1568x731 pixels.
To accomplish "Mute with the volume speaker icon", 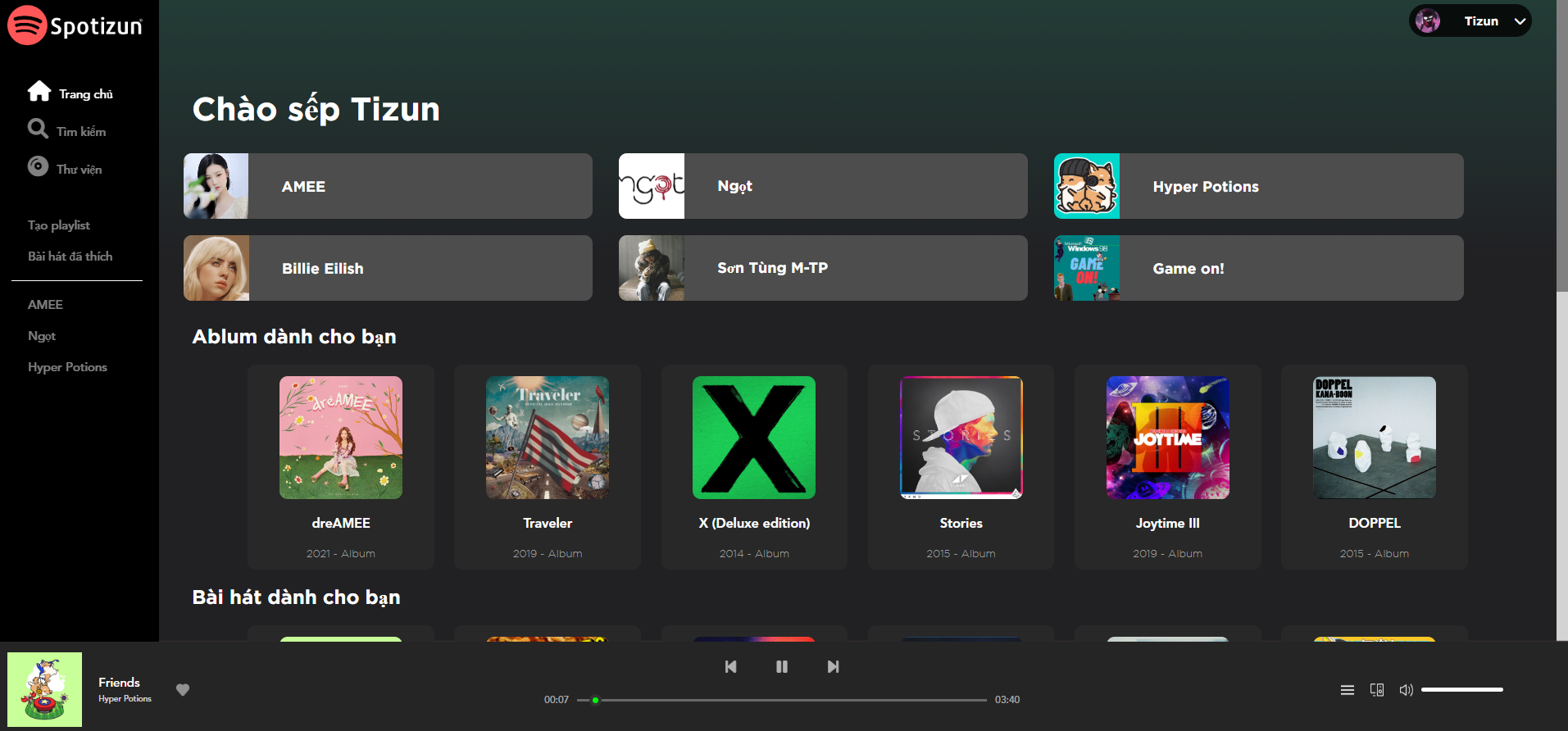I will [1406, 690].
